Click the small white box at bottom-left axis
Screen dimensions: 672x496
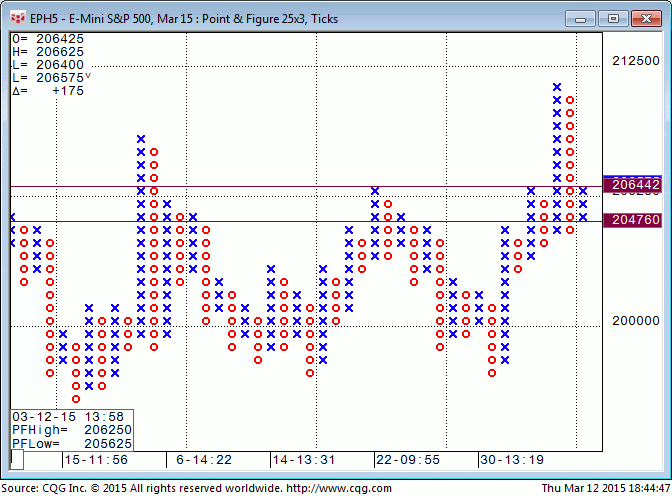pyautogui.click(x=17, y=460)
